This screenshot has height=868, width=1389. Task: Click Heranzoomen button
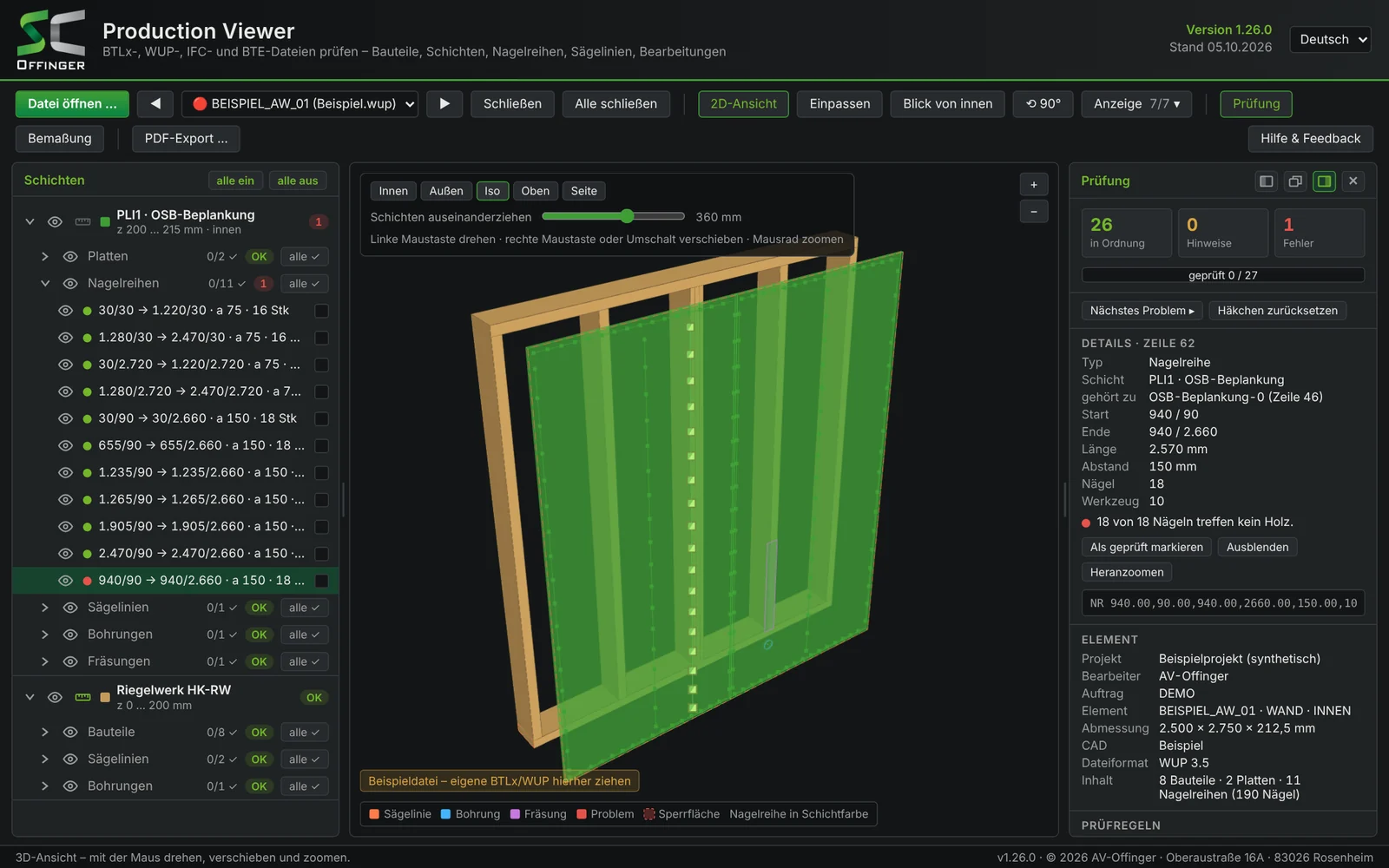[1127, 572]
